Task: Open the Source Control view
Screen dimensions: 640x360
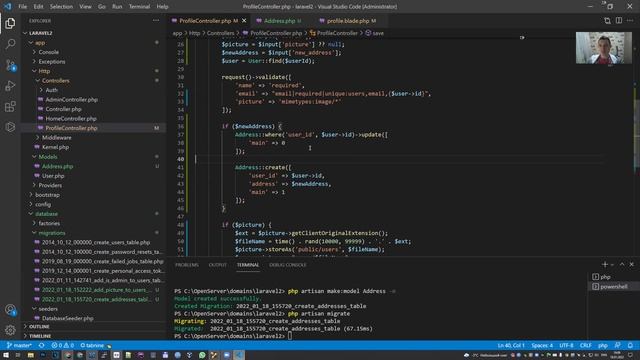Action: (x=10, y=65)
